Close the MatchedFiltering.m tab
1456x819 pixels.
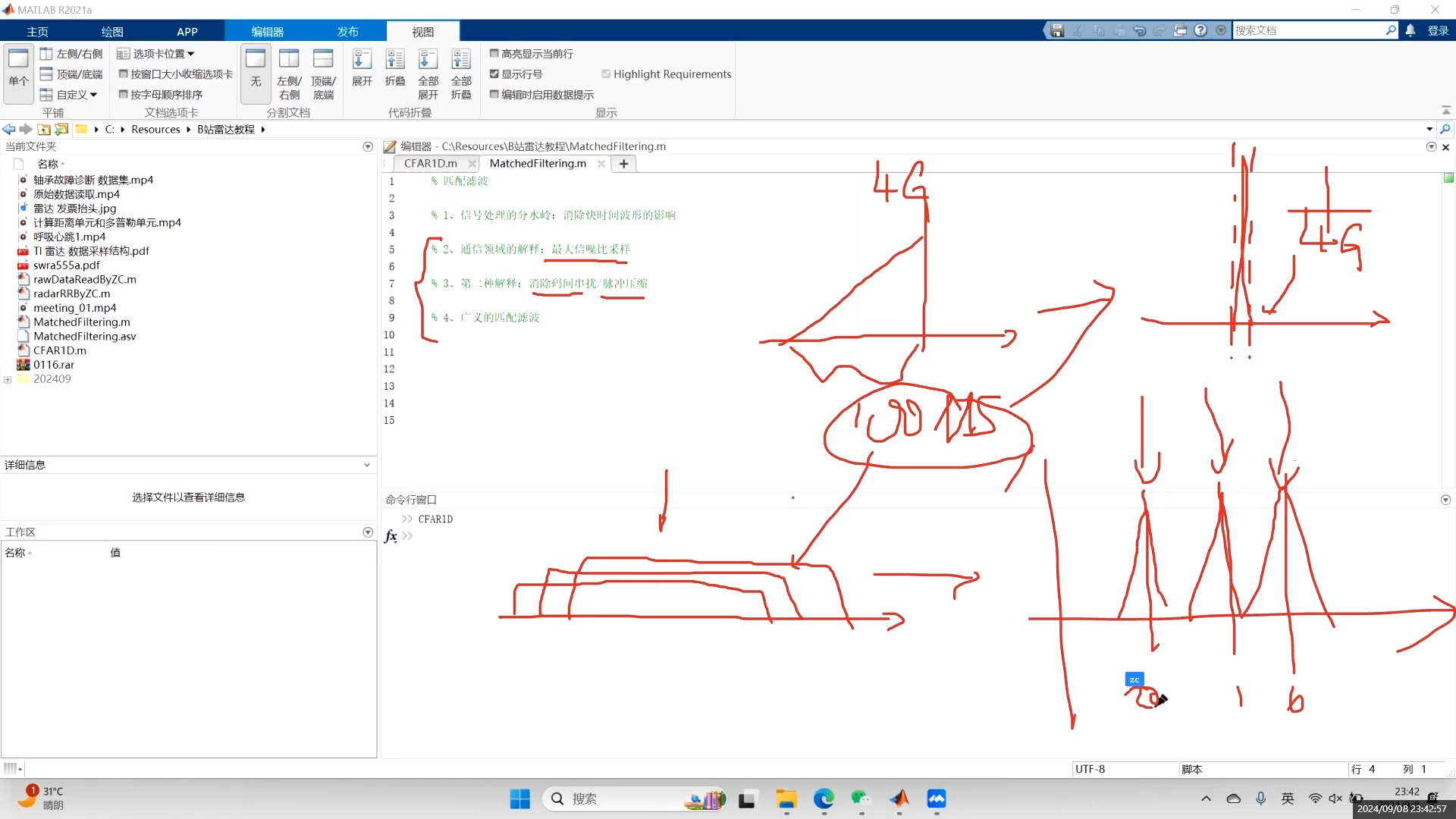601,163
